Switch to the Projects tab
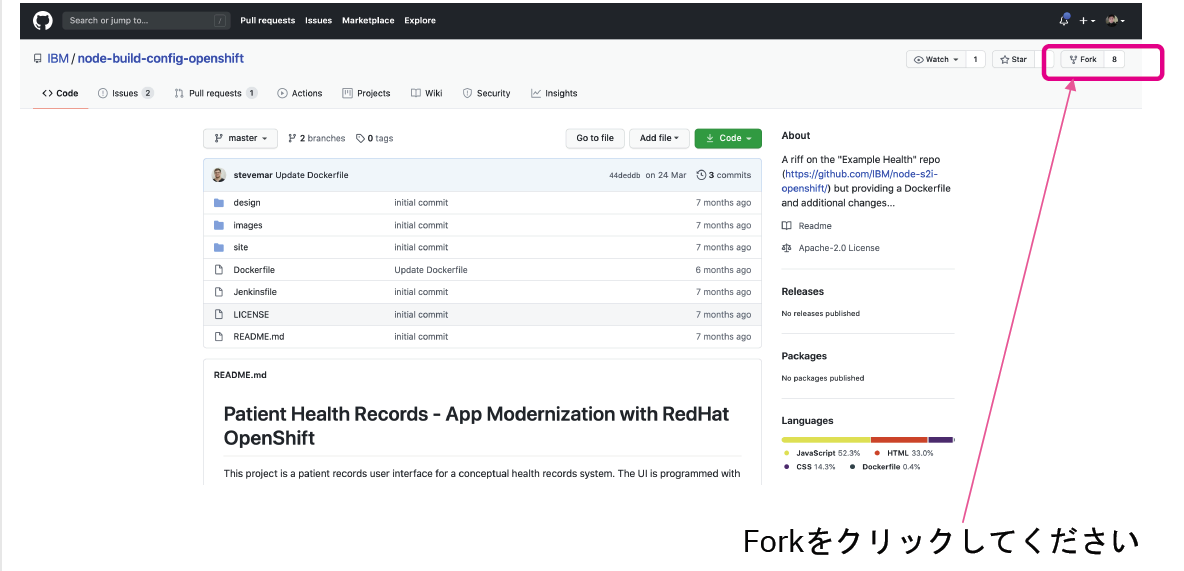The height and width of the screenshot is (571, 1184). pyautogui.click(x=366, y=93)
